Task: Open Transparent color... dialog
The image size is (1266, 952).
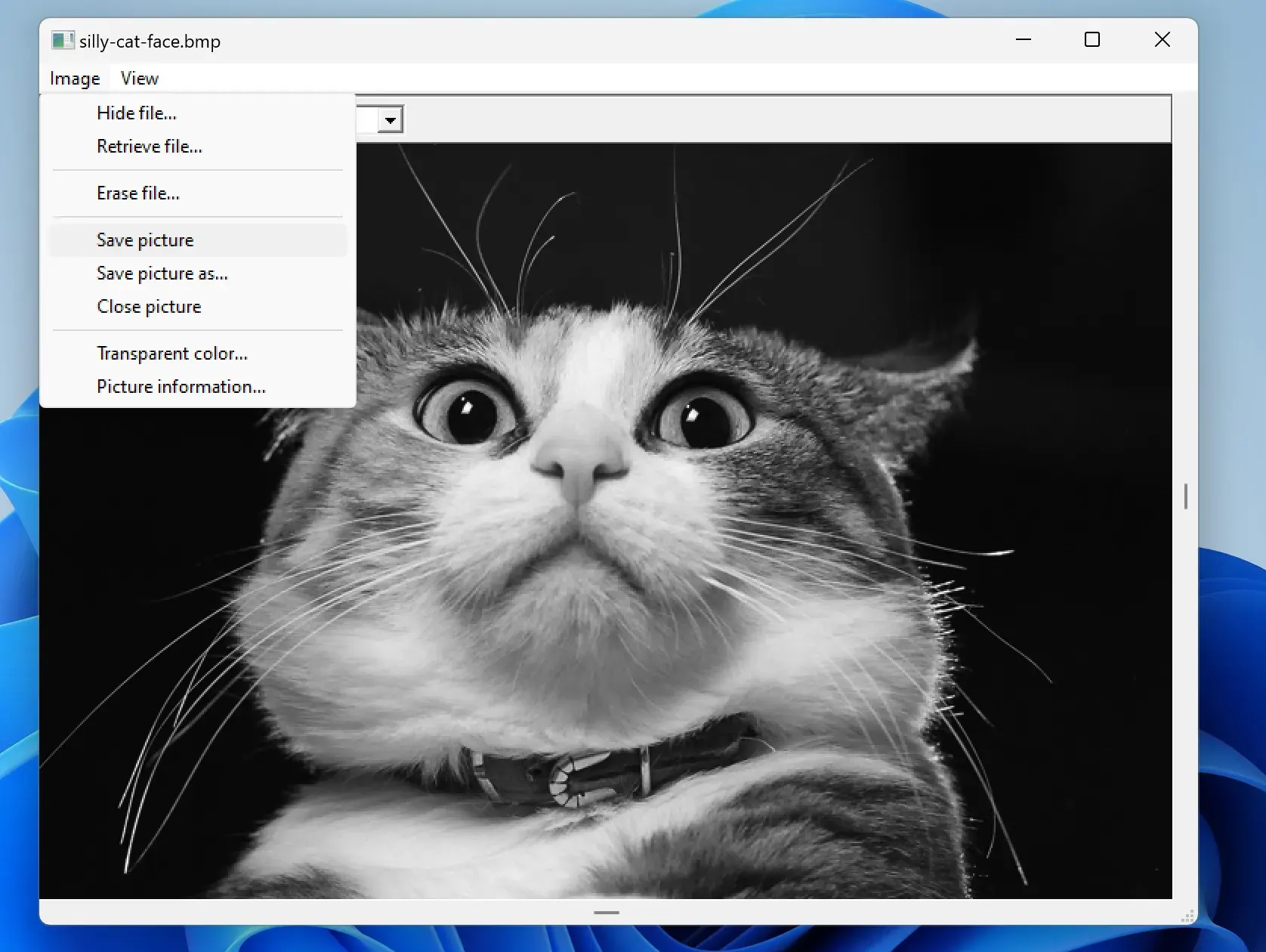Action: 198,354
